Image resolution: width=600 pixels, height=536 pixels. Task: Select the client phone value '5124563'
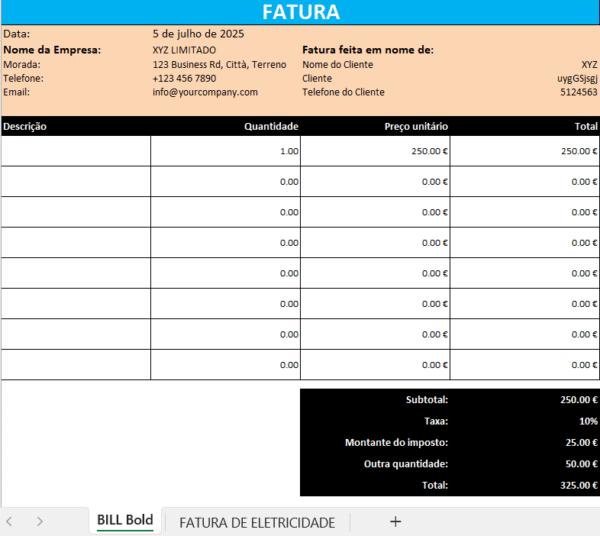579,92
